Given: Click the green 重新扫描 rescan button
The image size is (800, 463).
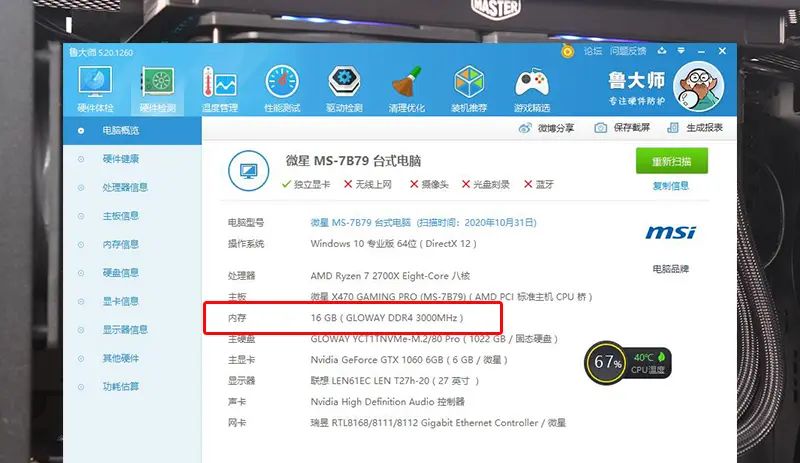Looking at the screenshot, I should pos(671,161).
